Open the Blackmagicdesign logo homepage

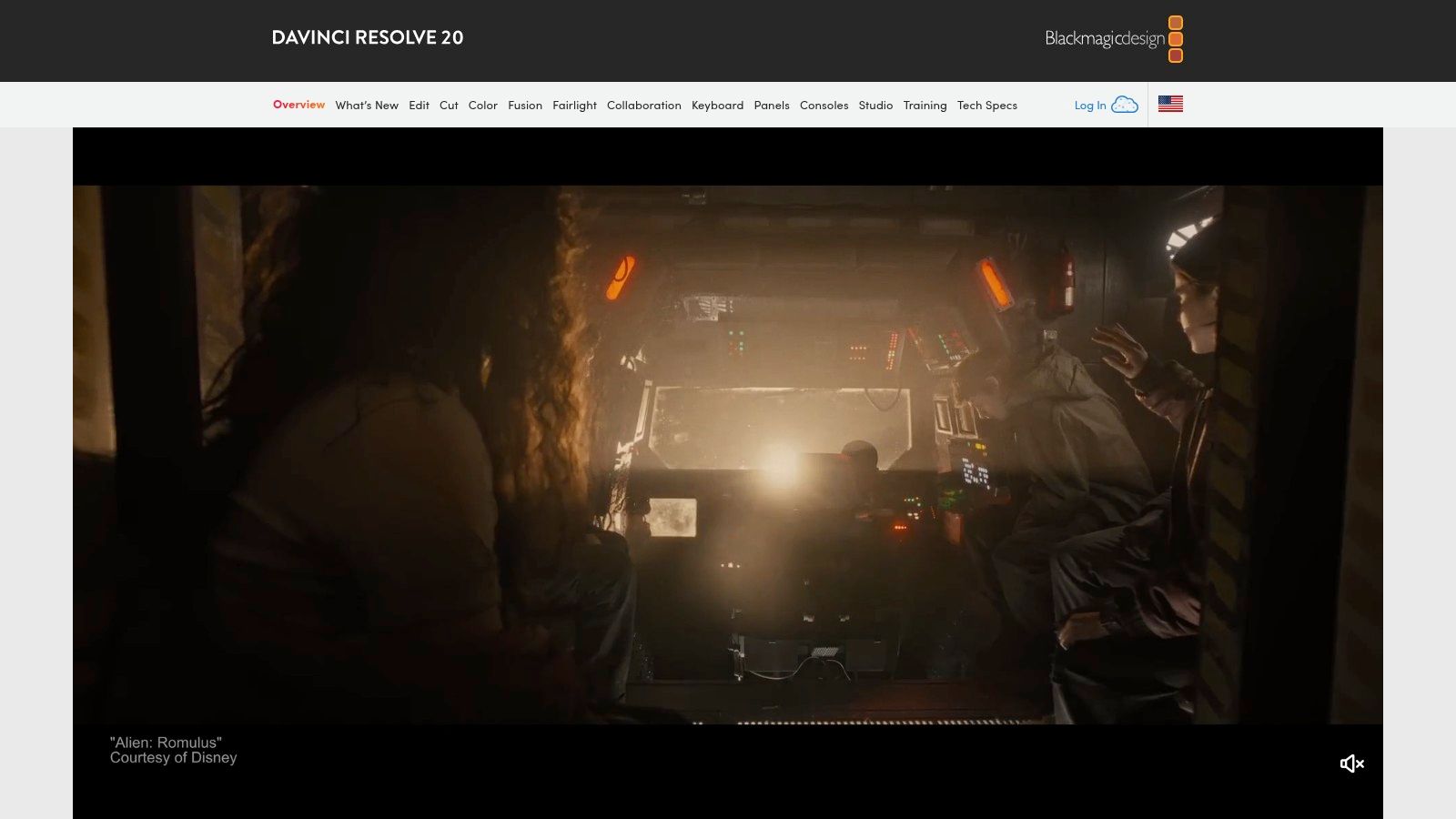(x=1114, y=39)
